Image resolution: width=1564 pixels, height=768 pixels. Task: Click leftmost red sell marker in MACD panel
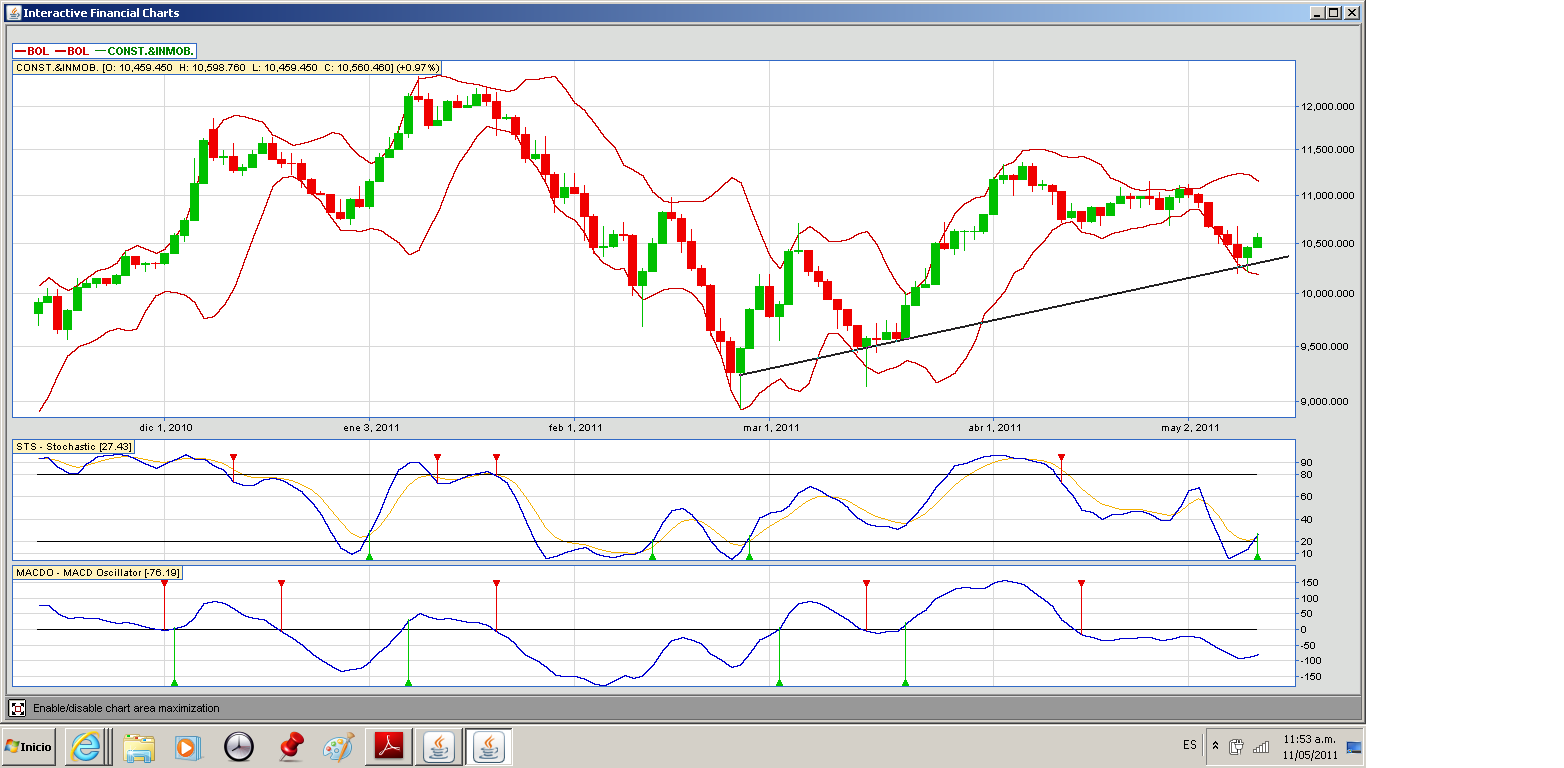click(164, 583)
